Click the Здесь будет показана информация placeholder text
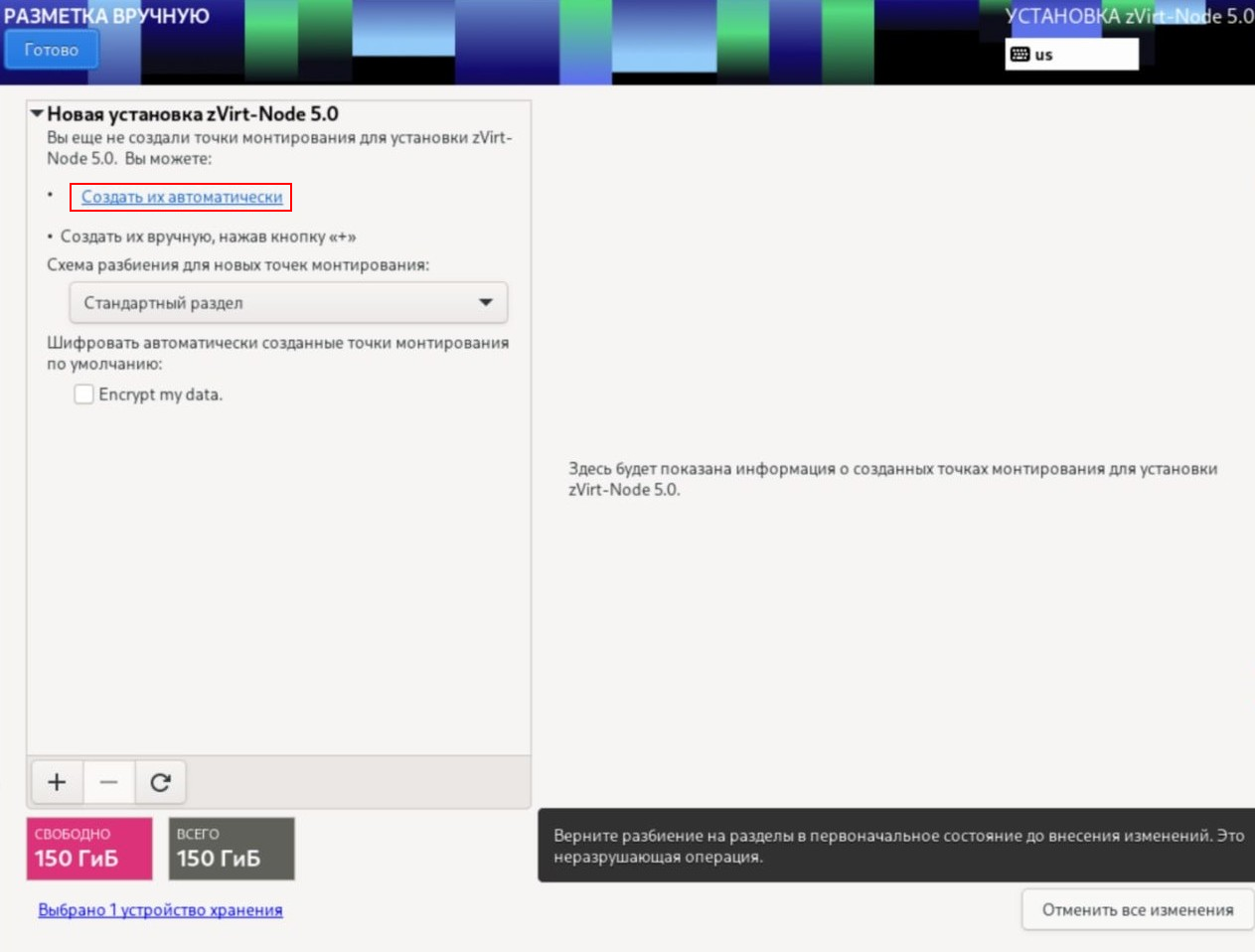 coord(892,479)
